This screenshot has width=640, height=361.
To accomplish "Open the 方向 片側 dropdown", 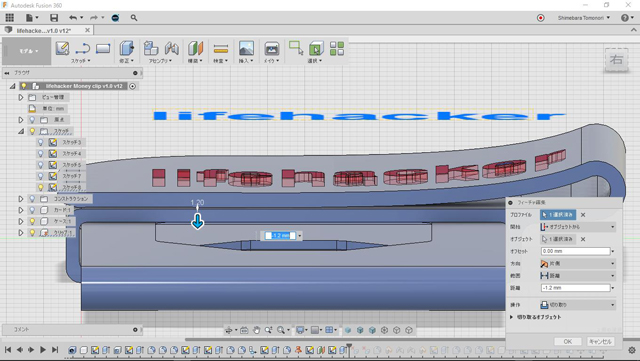I will tap(578, 263).
